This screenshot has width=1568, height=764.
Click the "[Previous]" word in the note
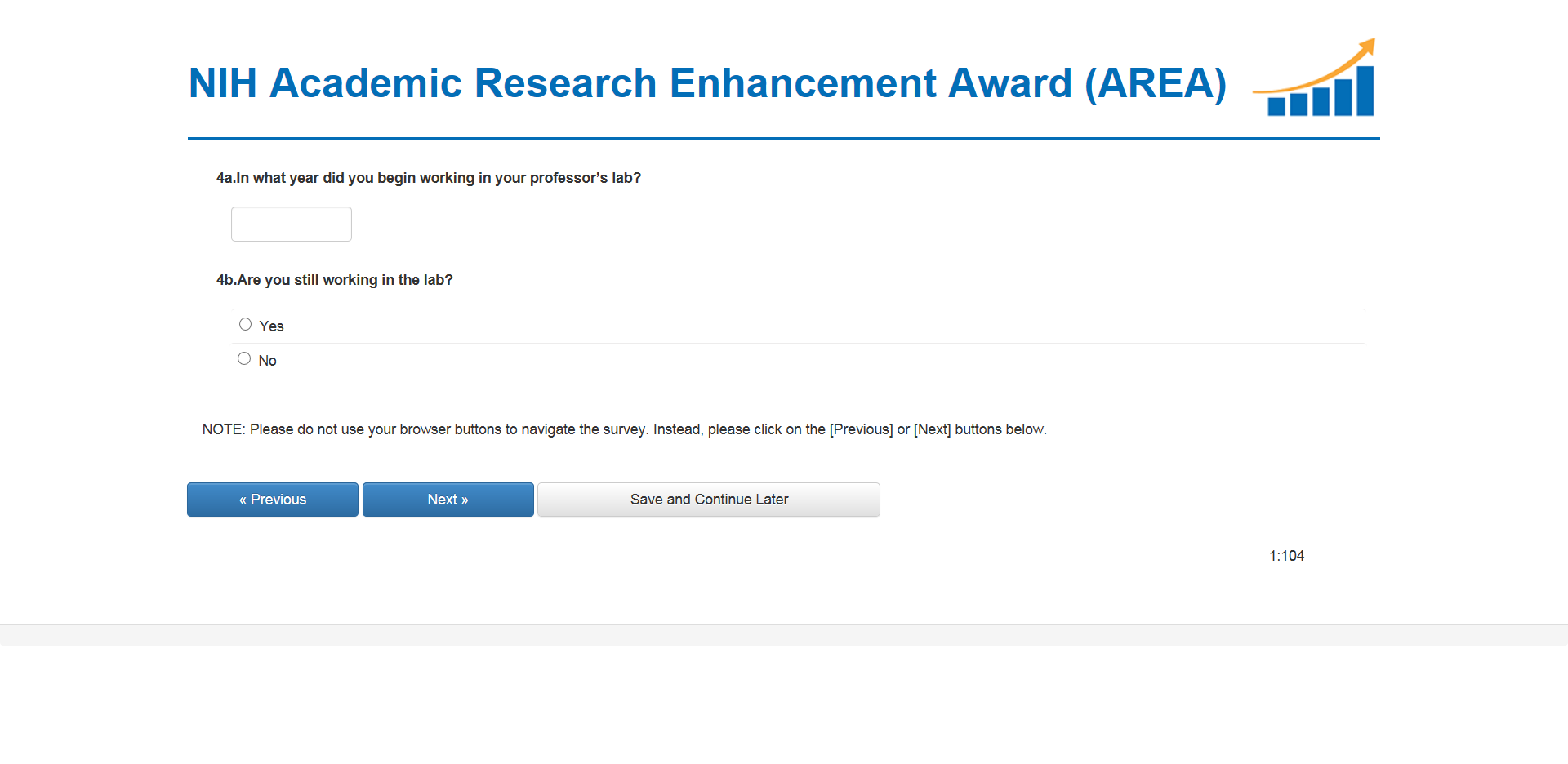click(861, 429)
